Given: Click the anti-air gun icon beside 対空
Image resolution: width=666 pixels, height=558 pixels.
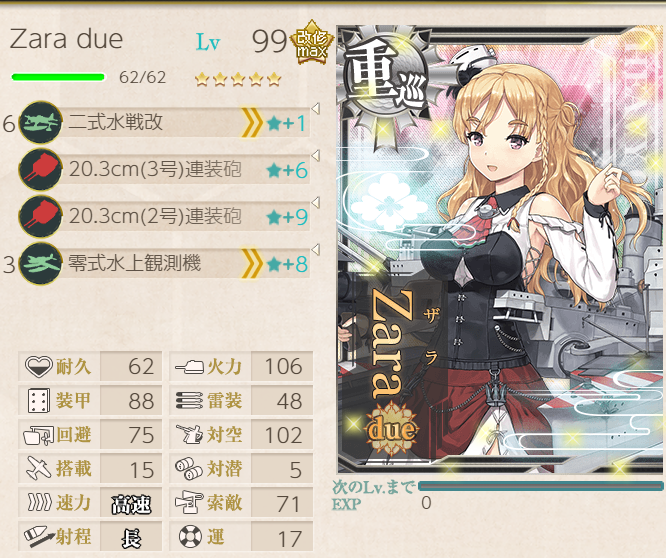Looking at the screenshot, I should tap(189, 434).
